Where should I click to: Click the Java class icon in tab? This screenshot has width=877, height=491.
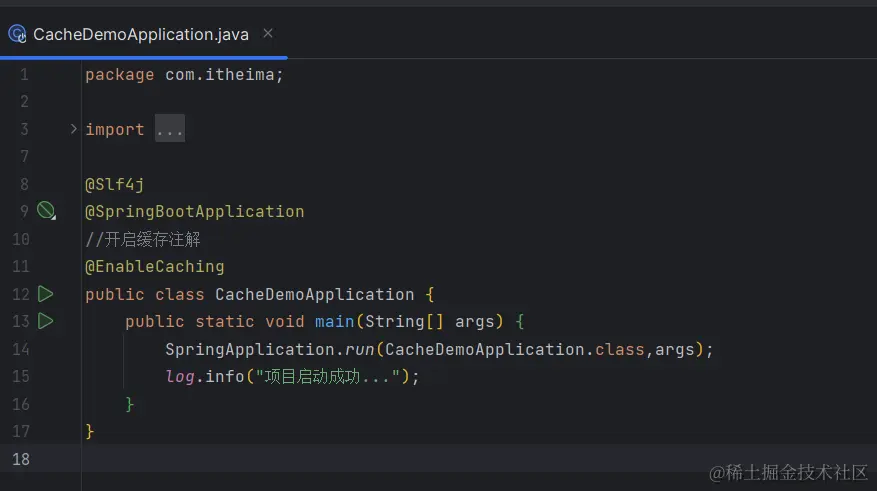pos(17,34)
